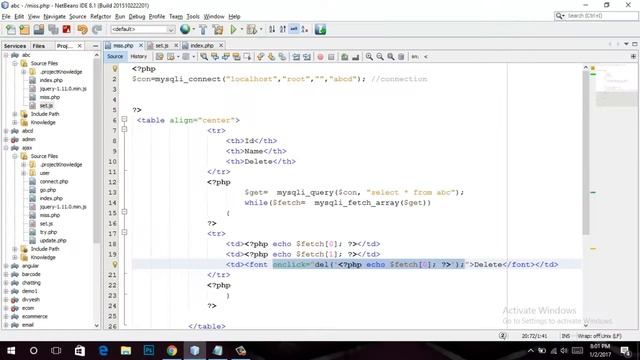Expand the angular project node
Image resolution: width=640 pixels, height=360 pixels.
pos(6,266)
